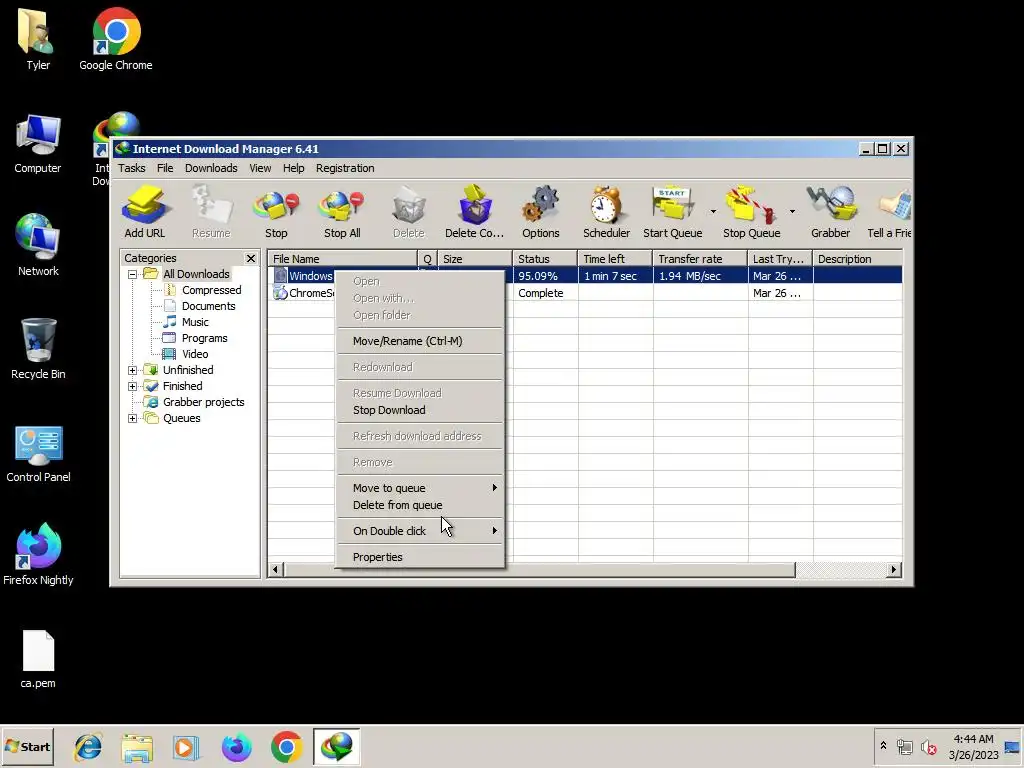Image resolution: width=1024 pixels, height=768 pixels.
Task: Click the taskbar clock showing 4:44 AM
Action: pyautogui.click(x=973, y=746)
